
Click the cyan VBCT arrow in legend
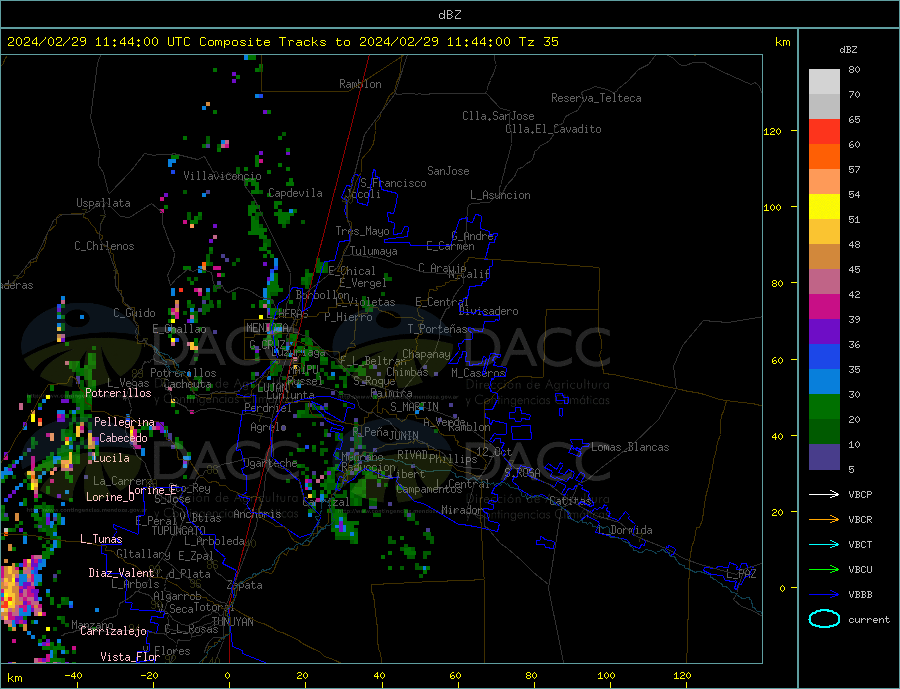(824, 544)
